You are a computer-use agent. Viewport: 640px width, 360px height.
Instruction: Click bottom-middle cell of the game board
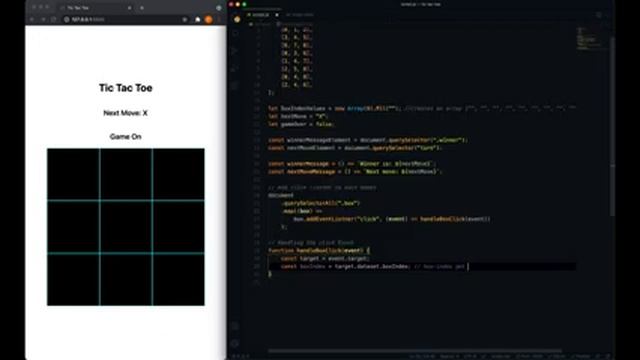point(126,280)
